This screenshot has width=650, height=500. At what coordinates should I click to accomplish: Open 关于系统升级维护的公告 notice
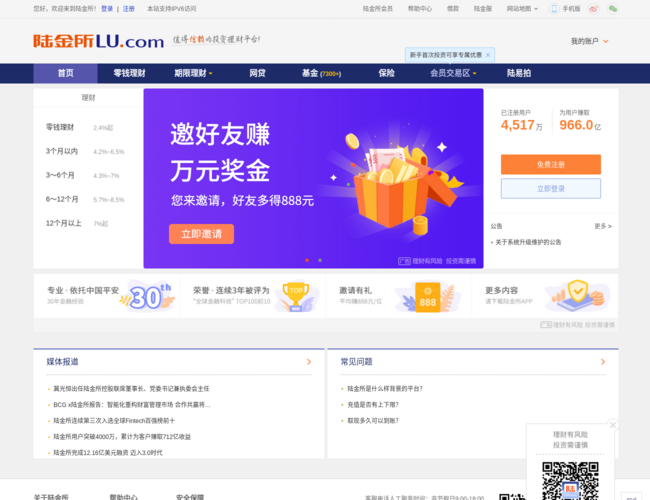click(x=528, y=242)
